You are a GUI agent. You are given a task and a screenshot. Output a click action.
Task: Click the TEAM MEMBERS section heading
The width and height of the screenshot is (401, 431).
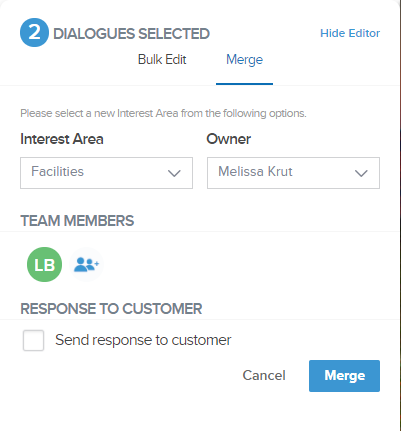tap(77, 221)
